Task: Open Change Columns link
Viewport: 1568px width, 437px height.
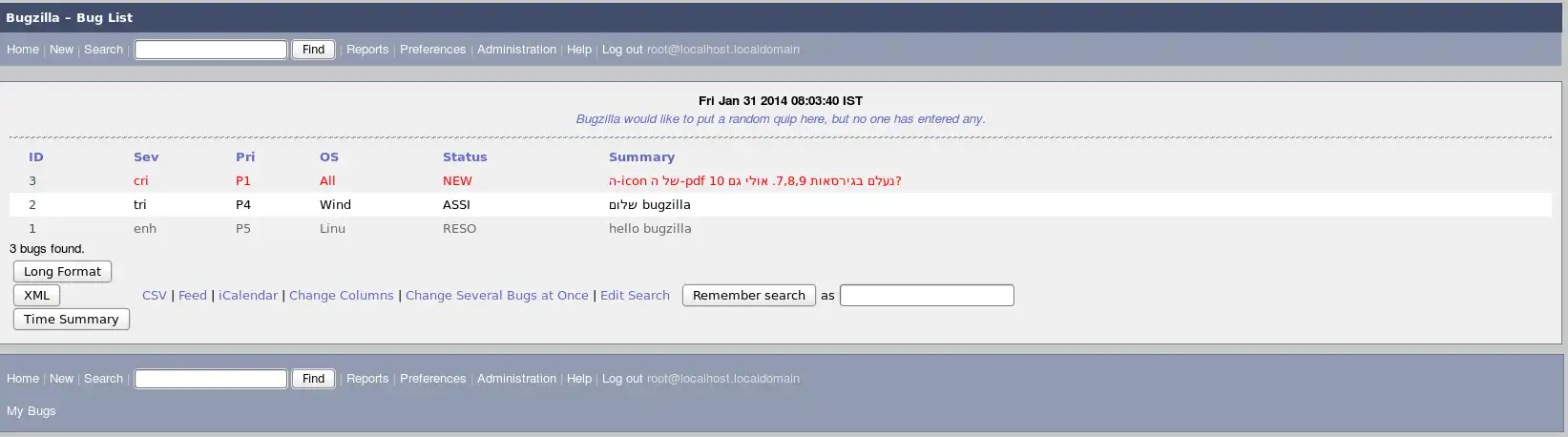Action: (342, 296)
